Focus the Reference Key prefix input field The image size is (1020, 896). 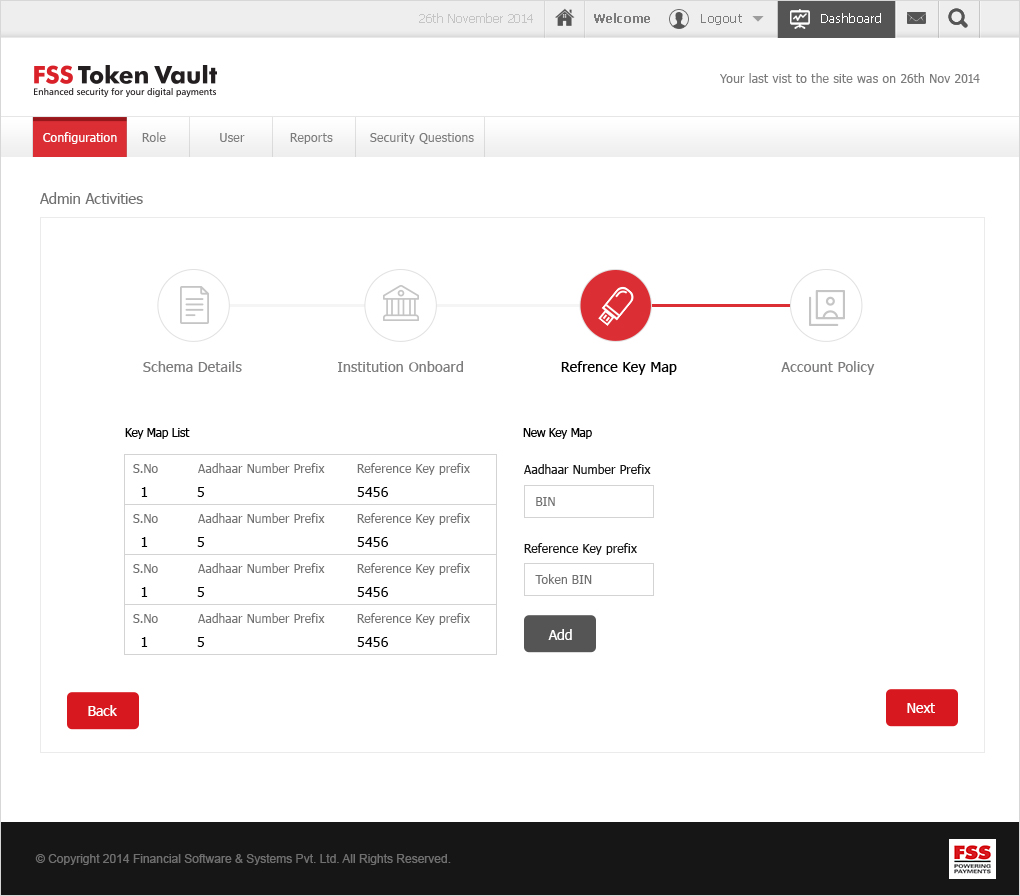589,580
